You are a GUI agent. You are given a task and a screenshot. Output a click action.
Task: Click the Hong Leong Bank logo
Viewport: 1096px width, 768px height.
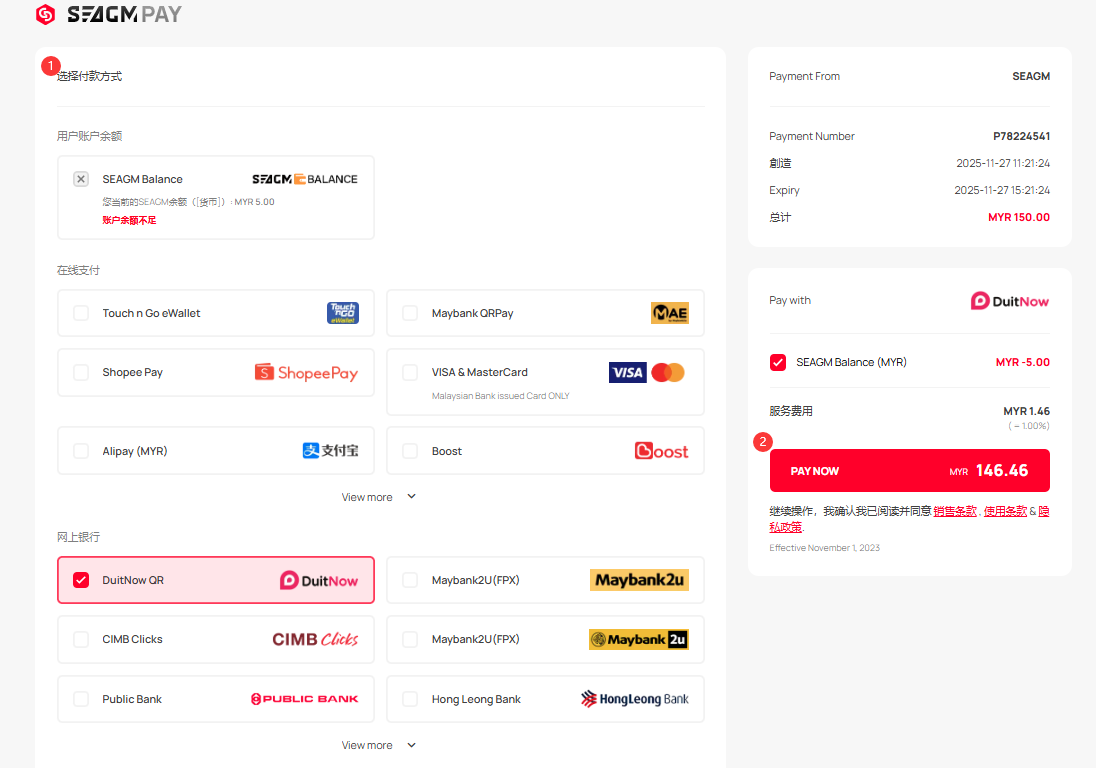click(634, 699)
